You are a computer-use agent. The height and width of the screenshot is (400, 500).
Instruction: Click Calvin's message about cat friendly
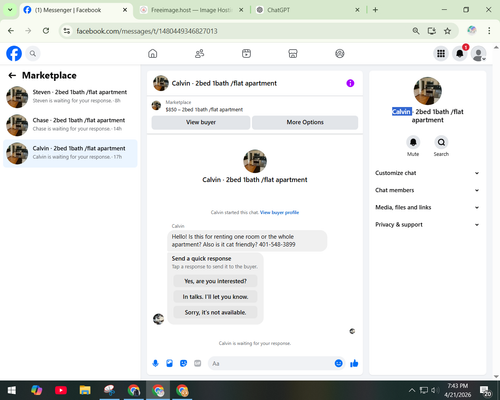[247, 240]
